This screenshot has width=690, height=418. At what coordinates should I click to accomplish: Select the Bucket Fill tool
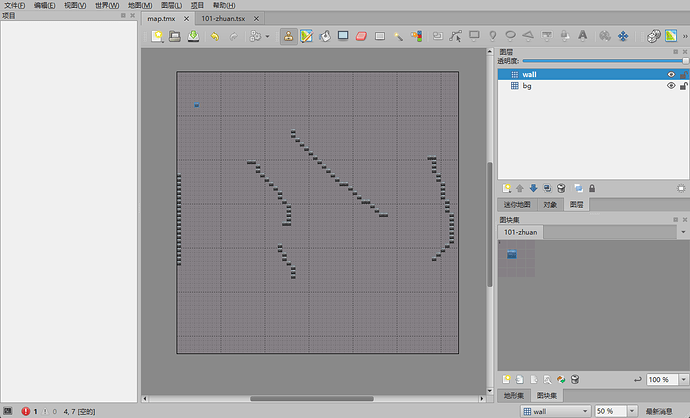325,36
